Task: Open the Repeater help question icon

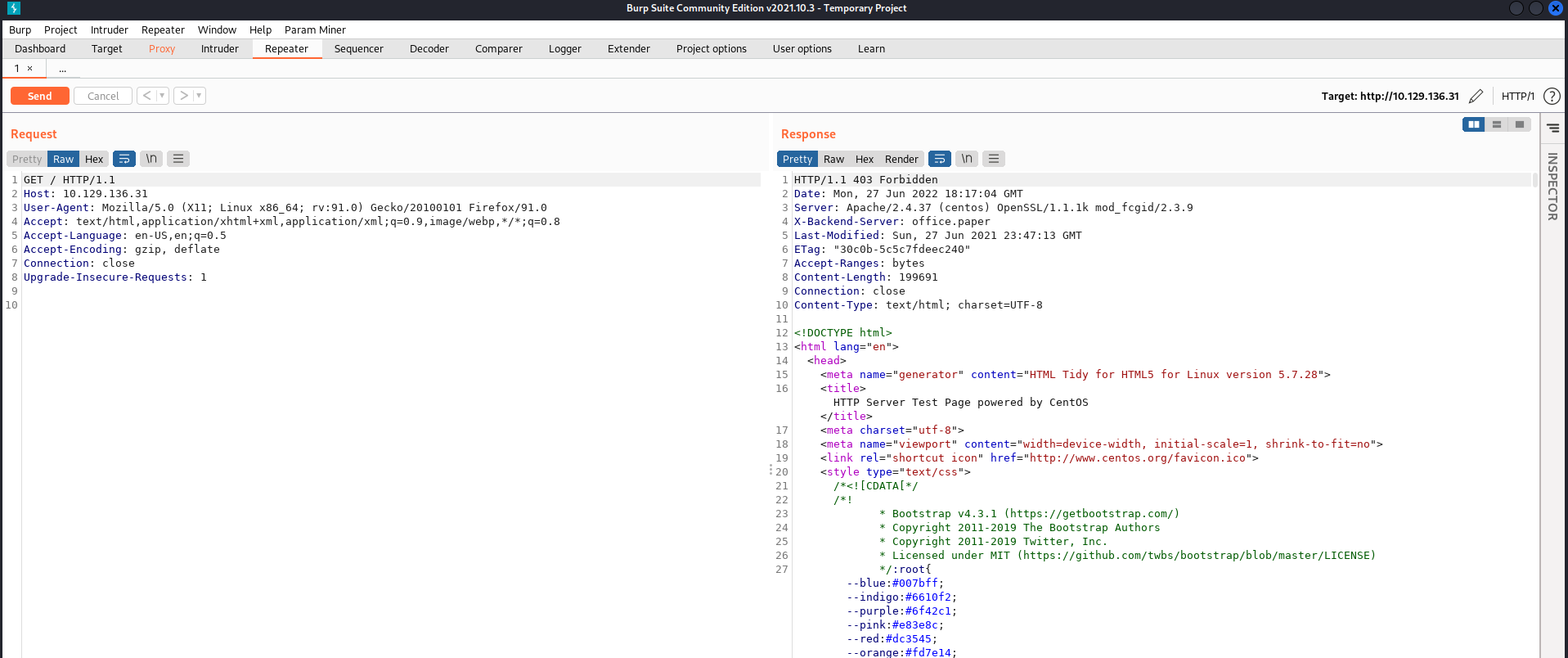Action: [x=1551, y=97]
